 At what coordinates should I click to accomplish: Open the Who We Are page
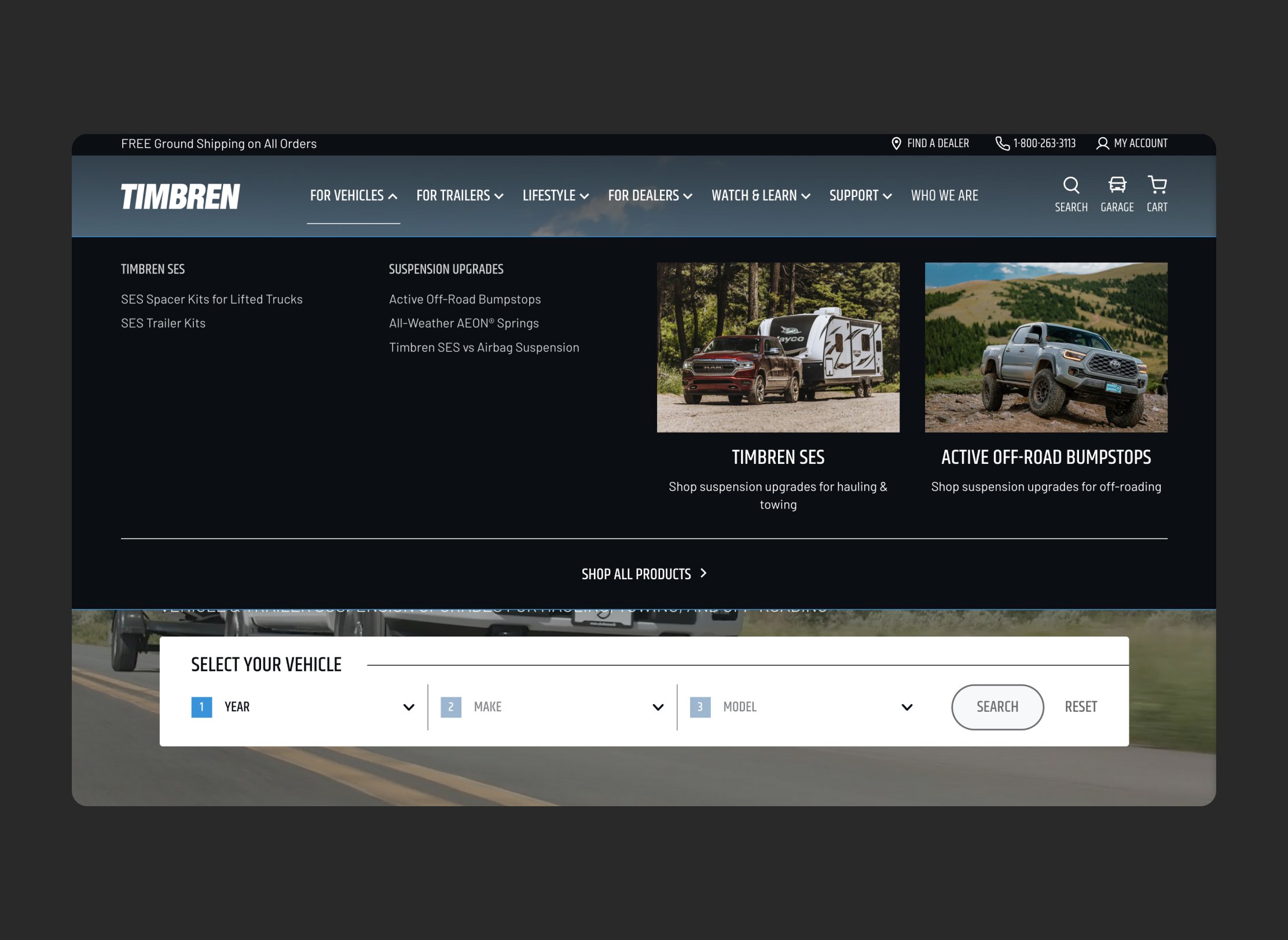[x=944, y=196]
